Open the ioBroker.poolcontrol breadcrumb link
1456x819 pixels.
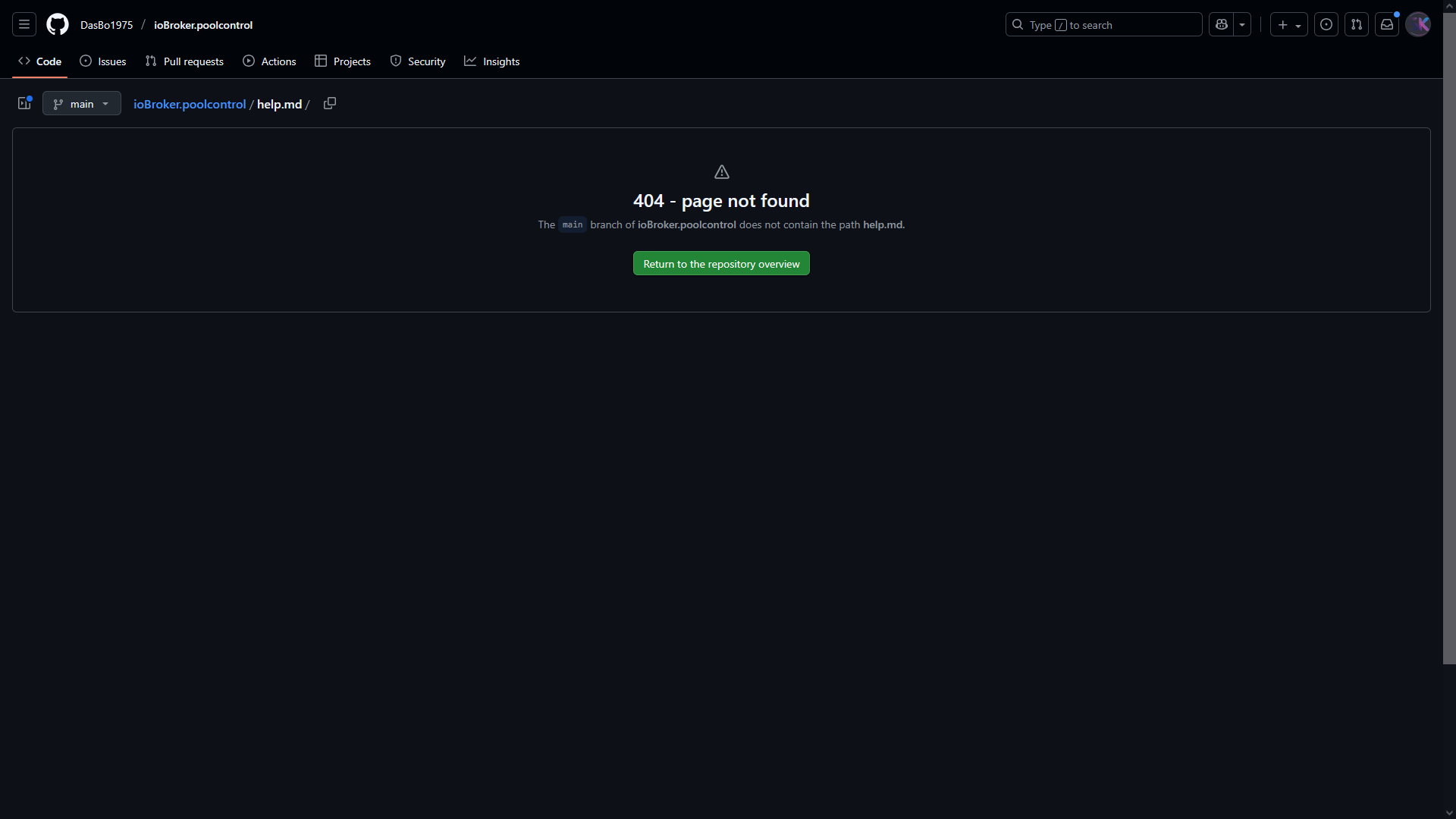click(x=190, y=104)
